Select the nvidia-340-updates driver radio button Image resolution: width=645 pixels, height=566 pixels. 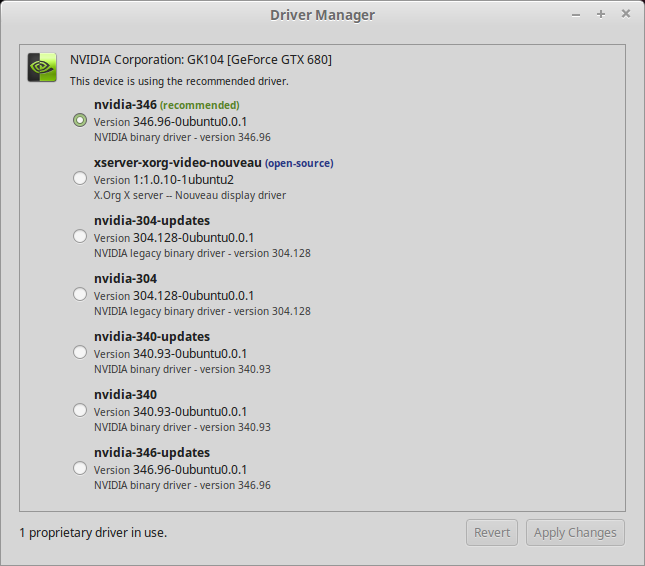click(80, 352)
